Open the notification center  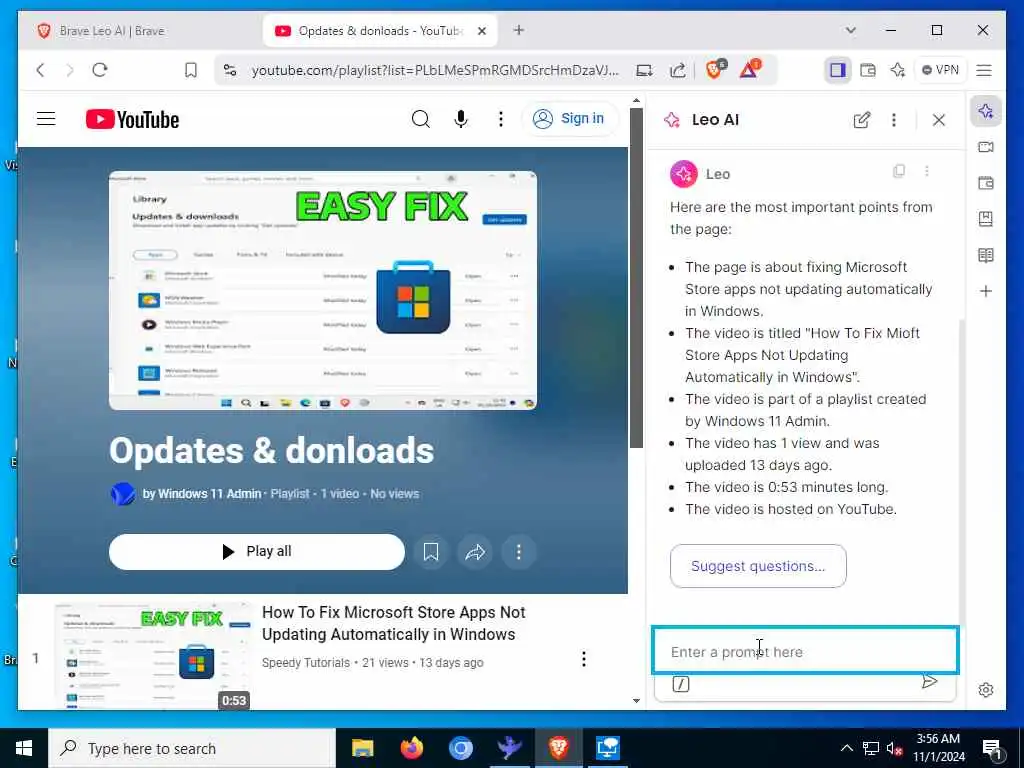pyautogui.click(x=993, y=750)
